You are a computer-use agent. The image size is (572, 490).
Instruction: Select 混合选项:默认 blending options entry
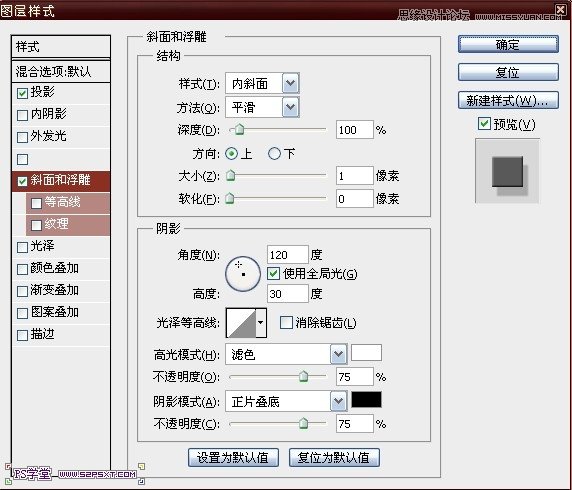pos(61,72)
